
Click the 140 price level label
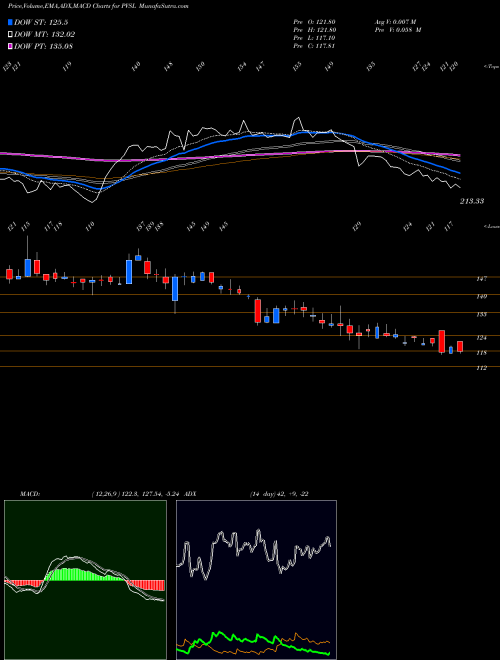(x=482, y=296)
